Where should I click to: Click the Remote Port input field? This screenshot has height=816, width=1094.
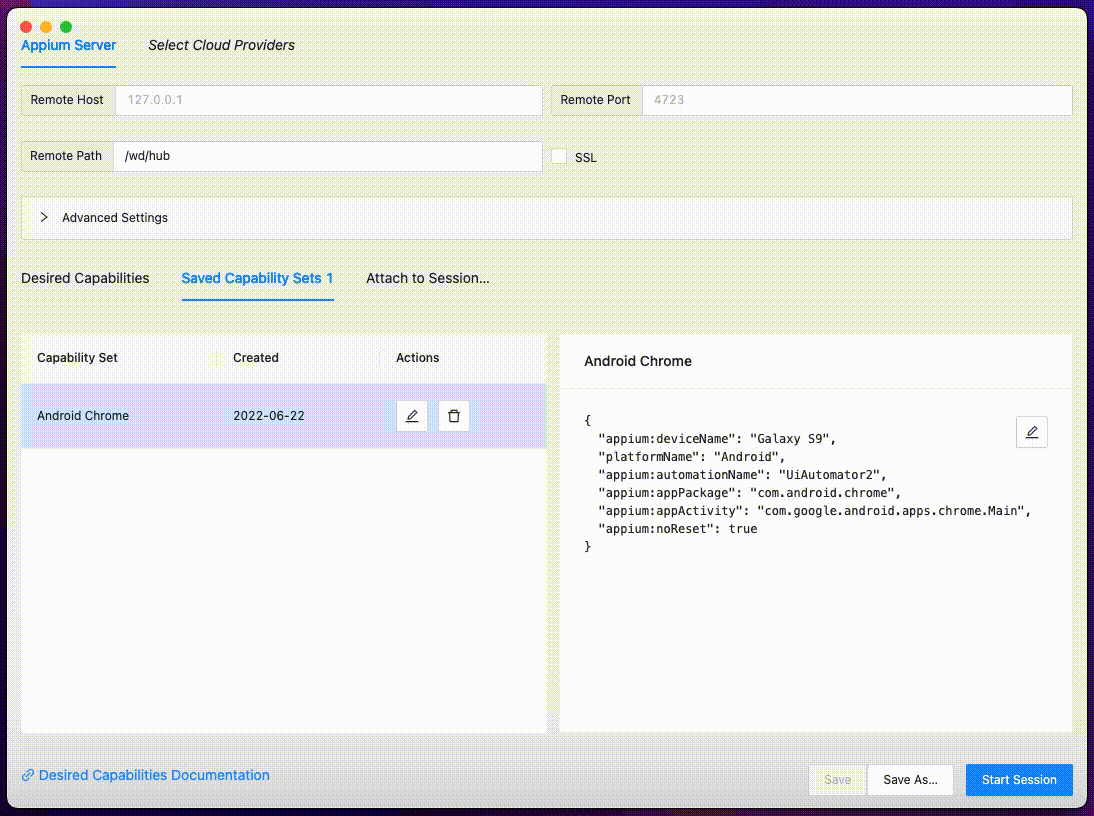pos(857,100)
